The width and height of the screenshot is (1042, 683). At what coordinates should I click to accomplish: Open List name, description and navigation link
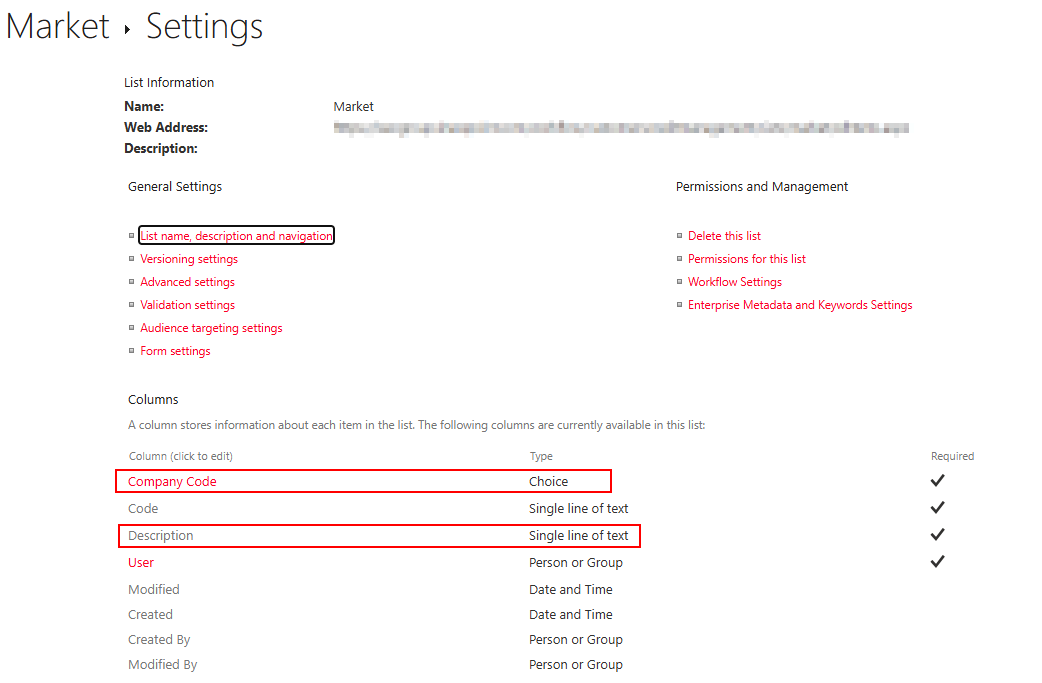point(236,236)
